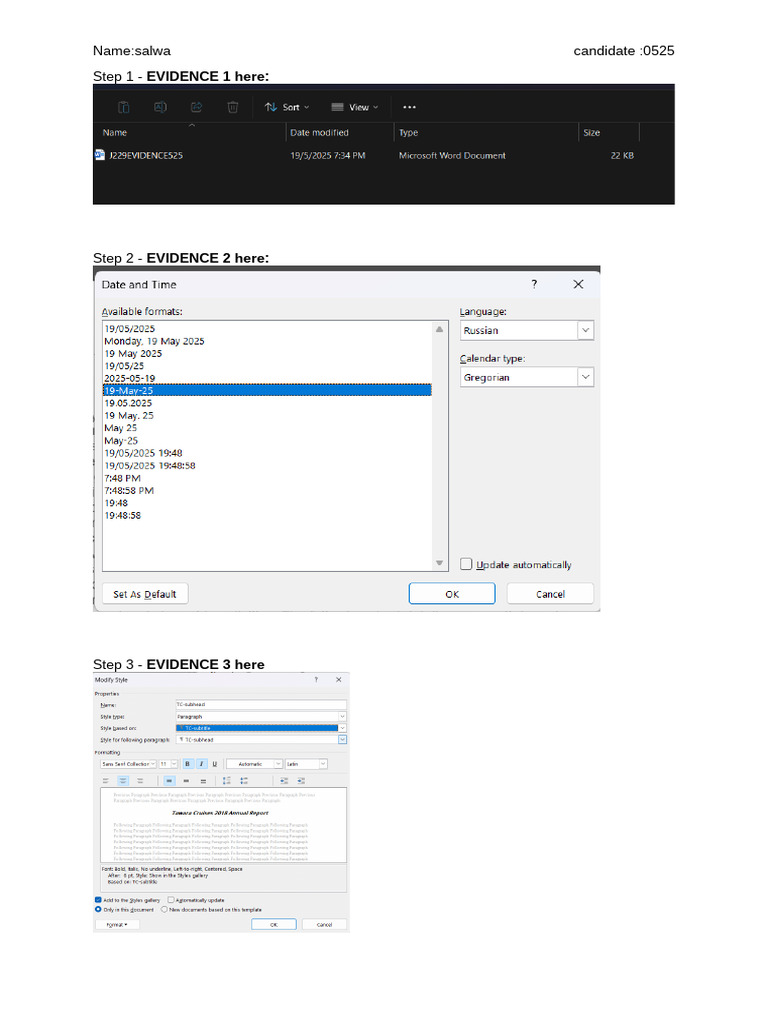
Task: Click the Delete trash icon in File Explorer
Action: click(x=232, y=107)
